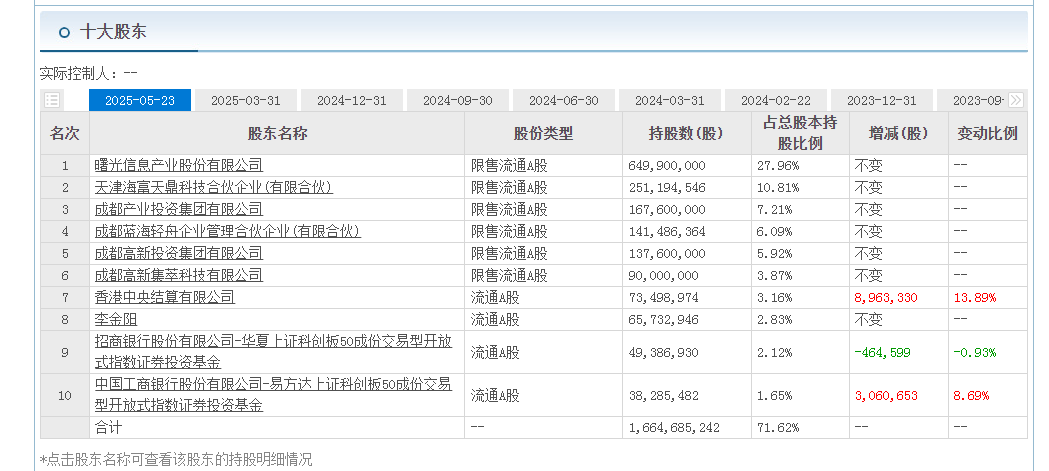Image resolution: width=1049 pixels, height=471 pixels.
Task: Click the holding value 38,285,482
Action: [x=664, y=395]
